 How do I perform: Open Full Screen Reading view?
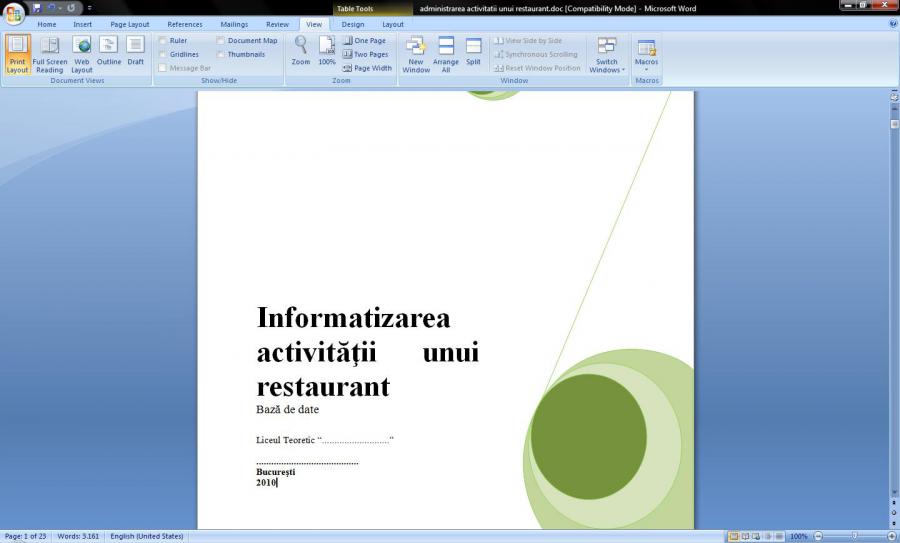pos(49,54)
